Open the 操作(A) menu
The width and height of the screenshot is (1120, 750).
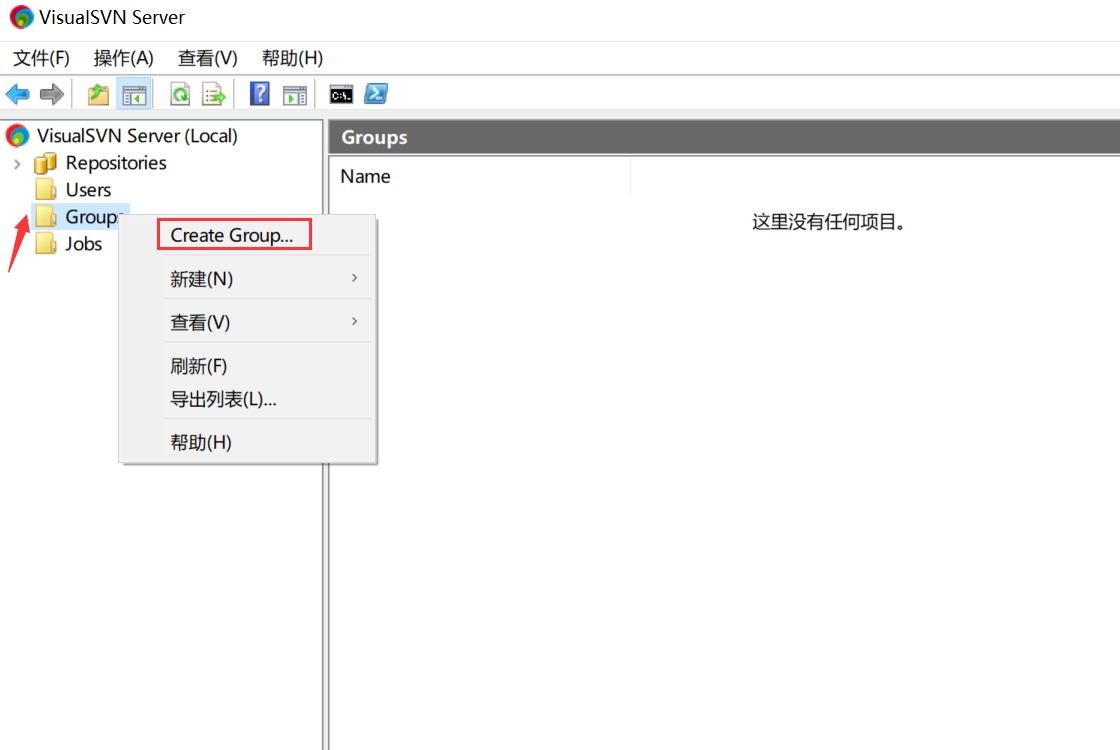[124, 58]
